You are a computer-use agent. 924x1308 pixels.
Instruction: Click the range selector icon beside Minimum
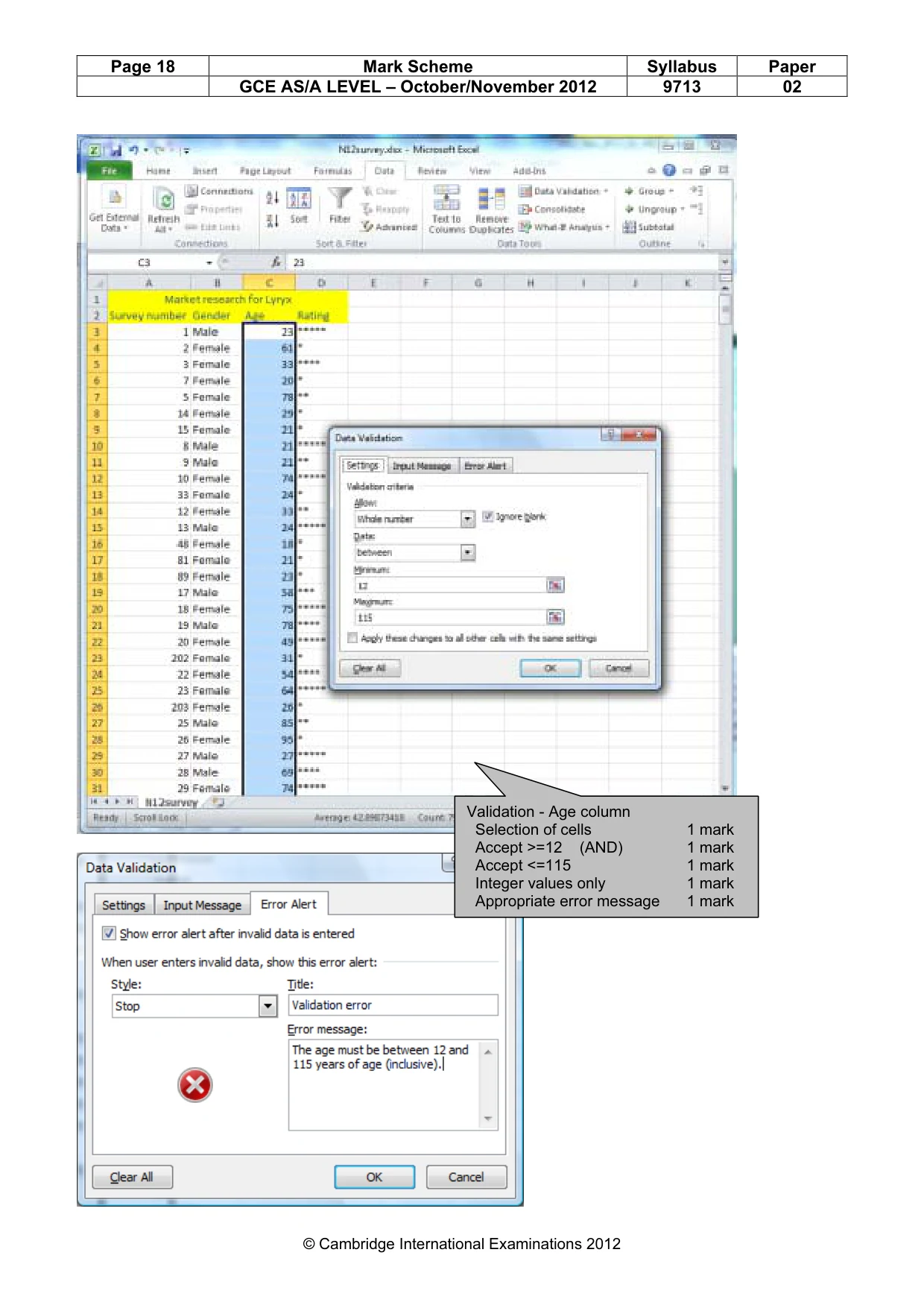[555, 585]
